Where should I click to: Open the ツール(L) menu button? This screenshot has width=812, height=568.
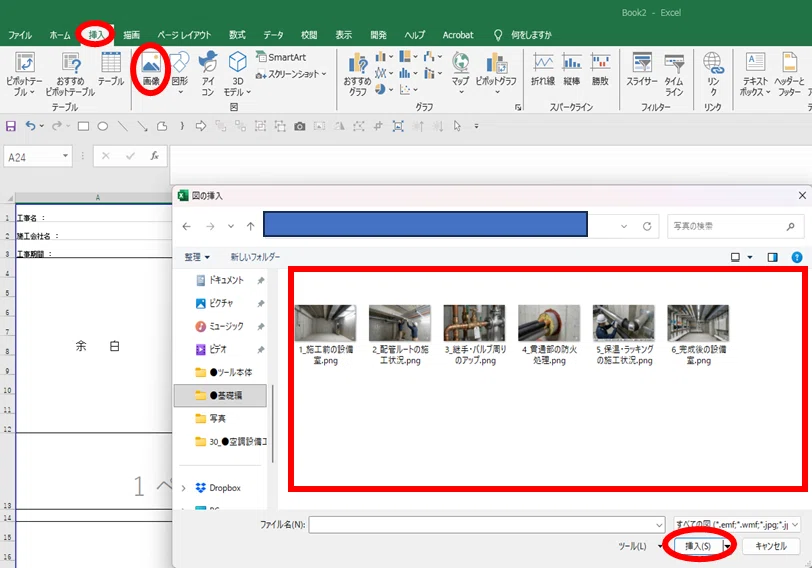coord(641,546)
